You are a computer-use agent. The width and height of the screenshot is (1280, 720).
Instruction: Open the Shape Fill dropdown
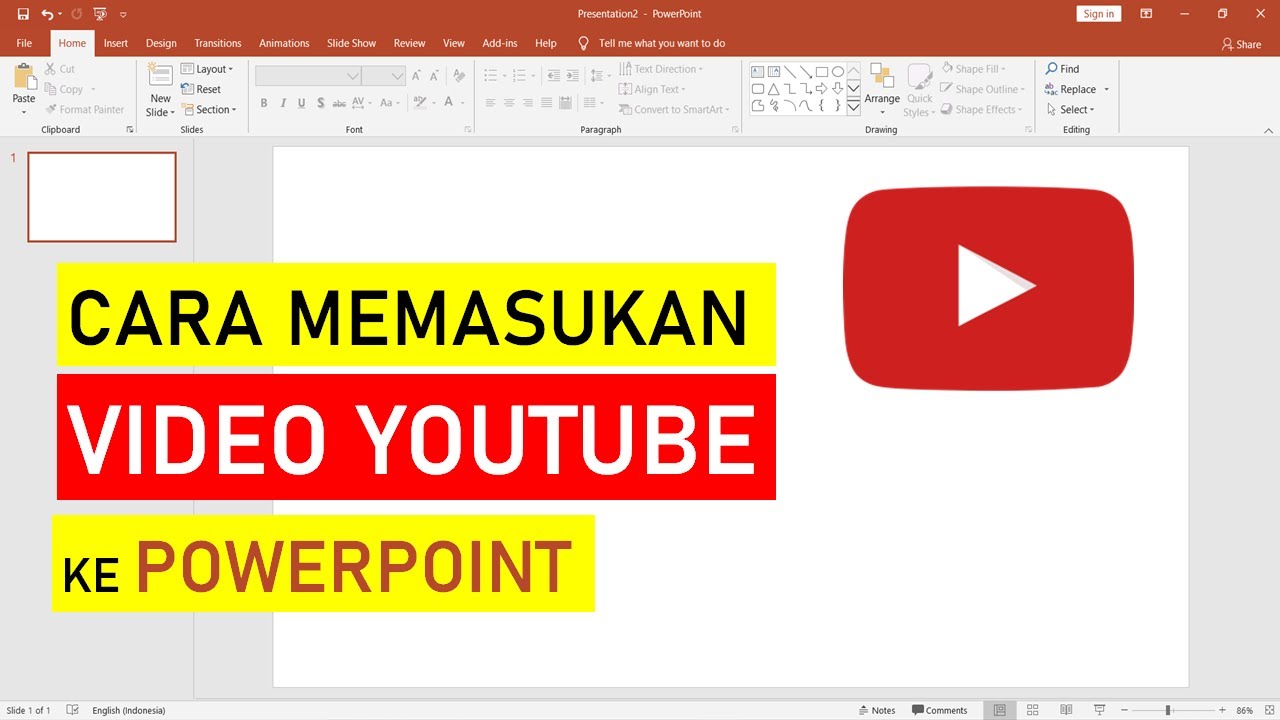tap(972, 69)
